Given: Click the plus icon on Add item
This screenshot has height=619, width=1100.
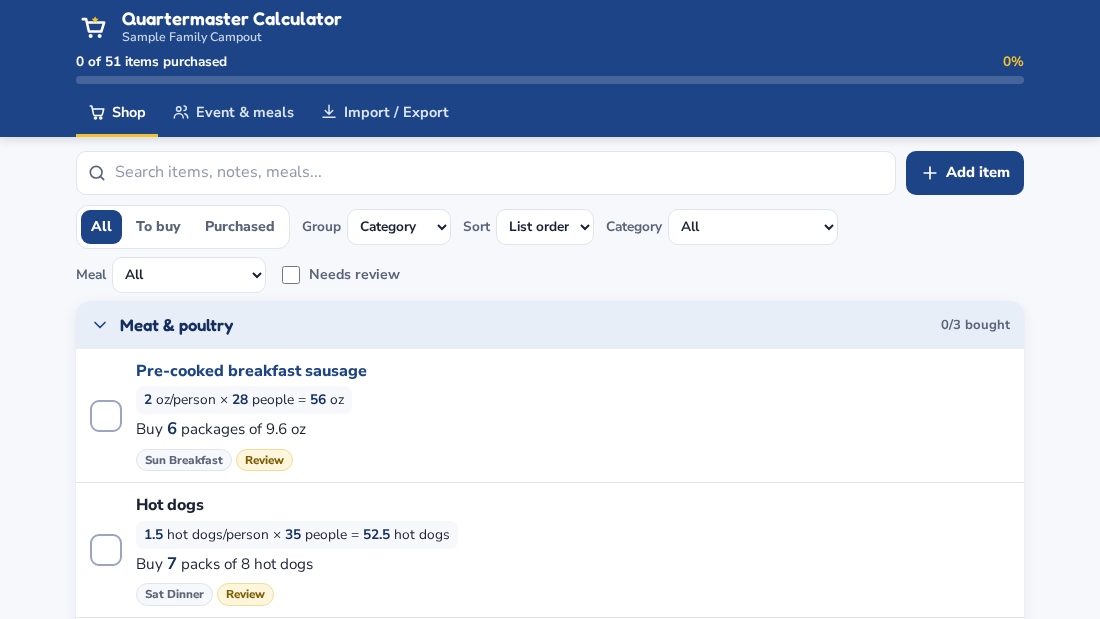Looking at the screenshot, I should (930, 173).
